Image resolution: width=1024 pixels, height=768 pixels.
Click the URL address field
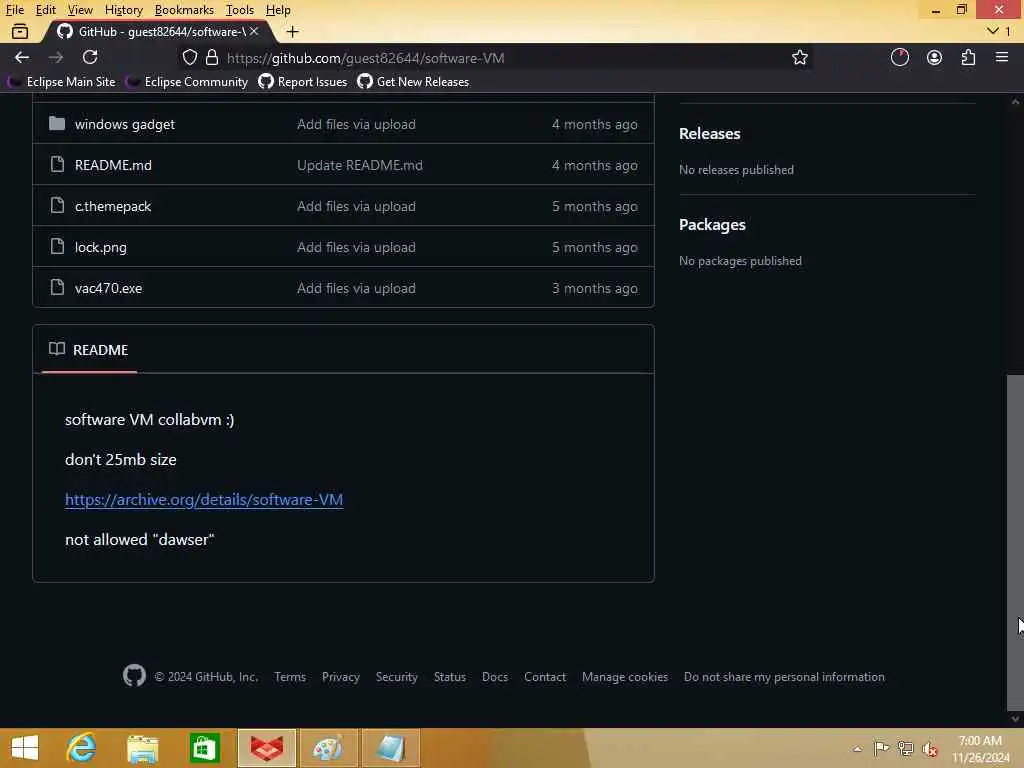pyautogui.click(x=496, y=58)
